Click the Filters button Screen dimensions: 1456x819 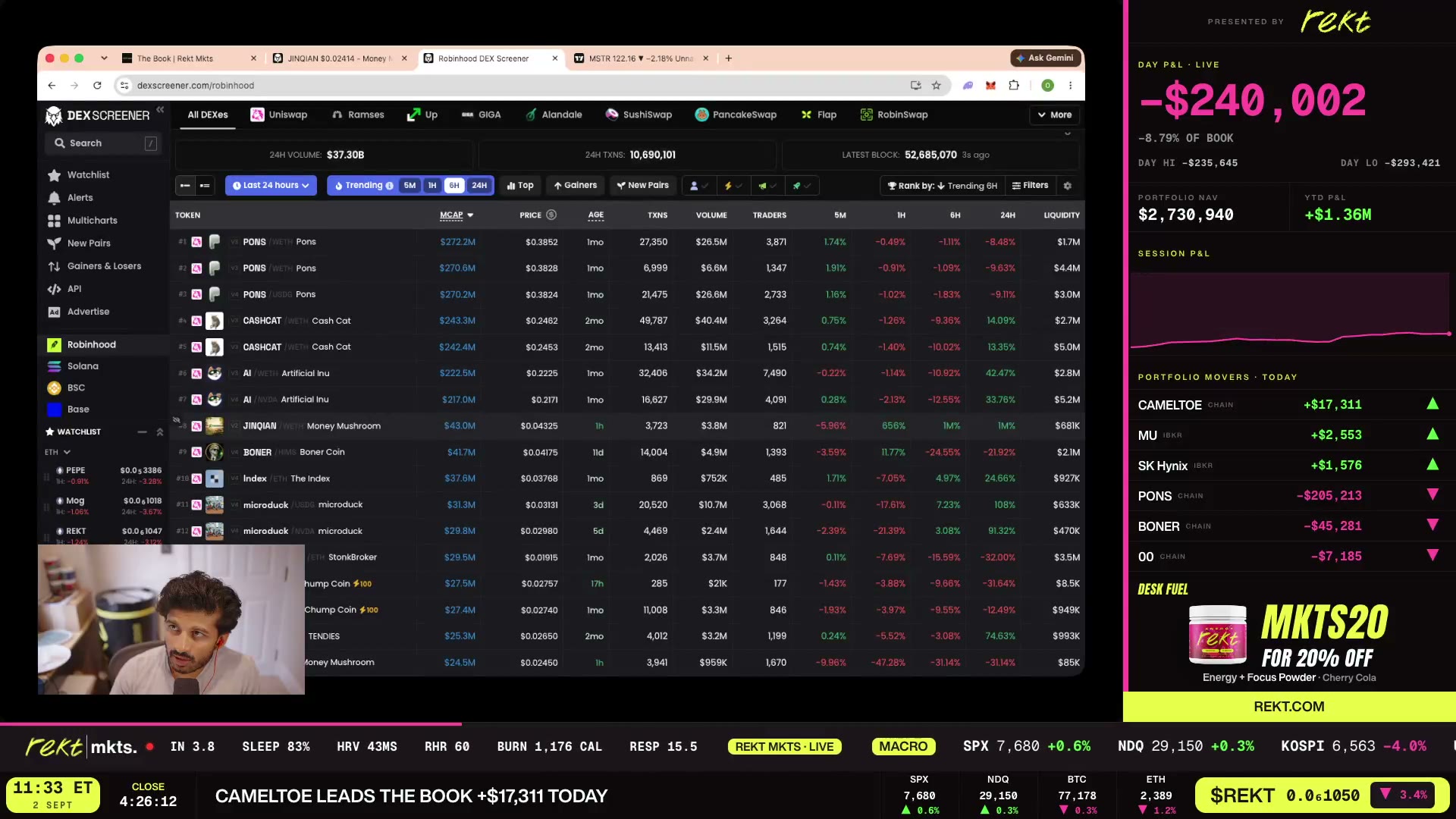(x=1030, y=186)
